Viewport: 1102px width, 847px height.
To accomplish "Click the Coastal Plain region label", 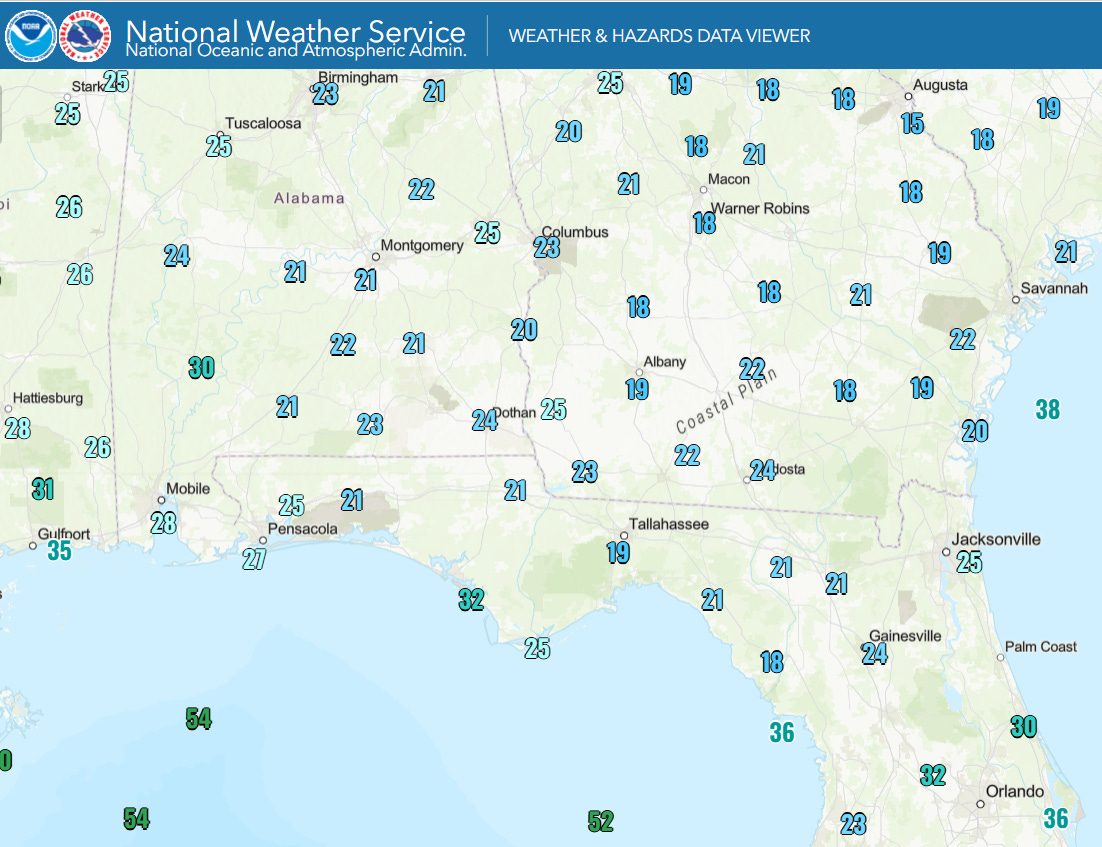I will [727, 401].
